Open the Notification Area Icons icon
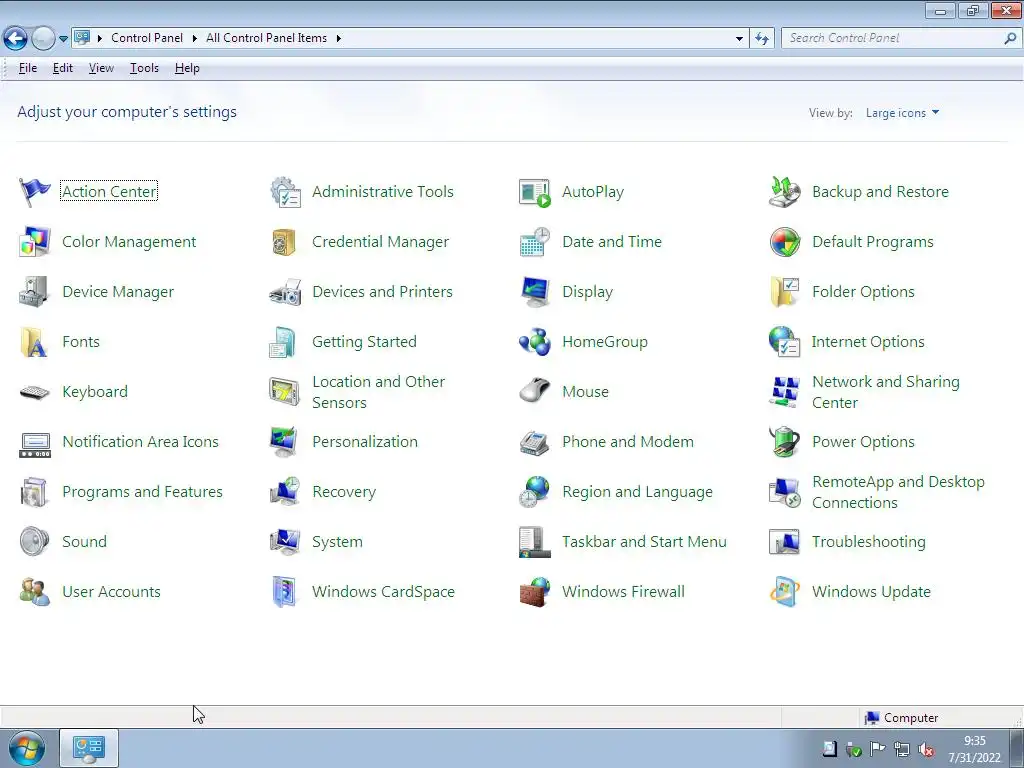 35,444
